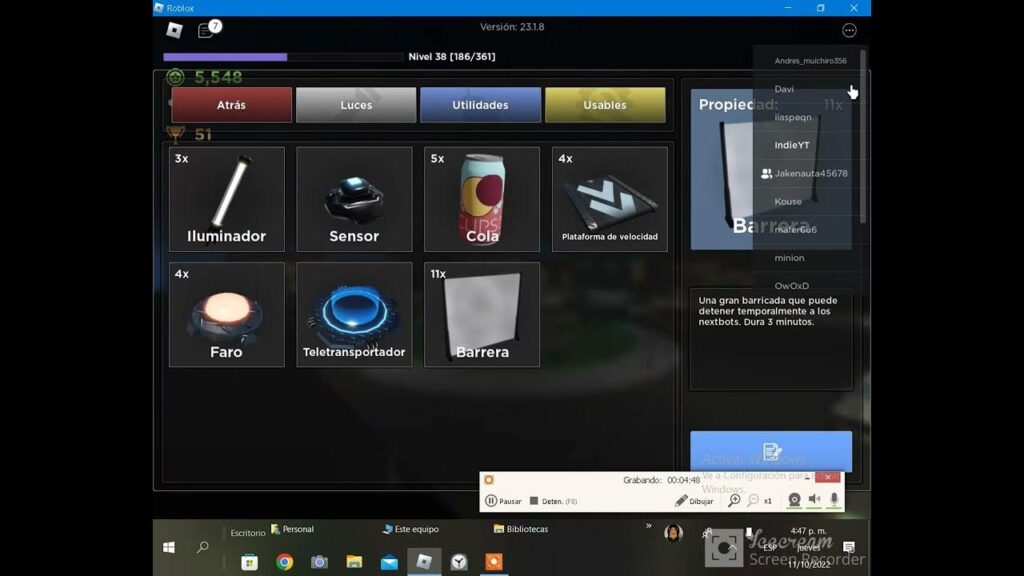Image resolution: width=1024 pixels, height=576 pixels.
Task: Click the trophy icon next to 51
Action: coord(175,134)
